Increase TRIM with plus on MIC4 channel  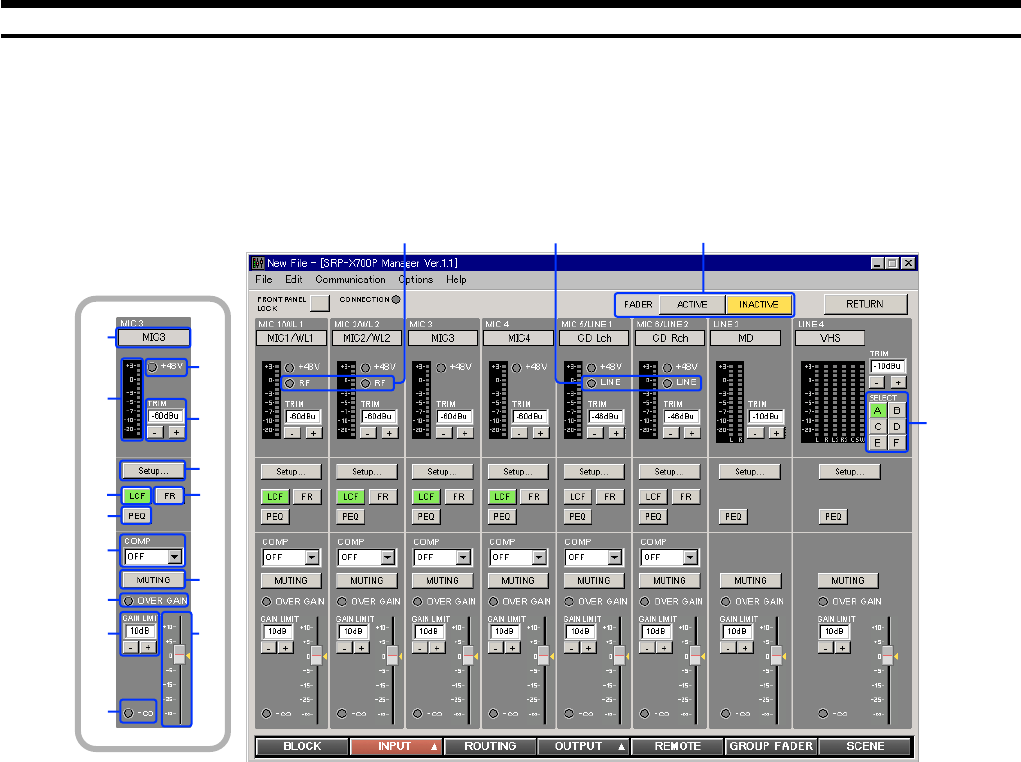point(539,432)
